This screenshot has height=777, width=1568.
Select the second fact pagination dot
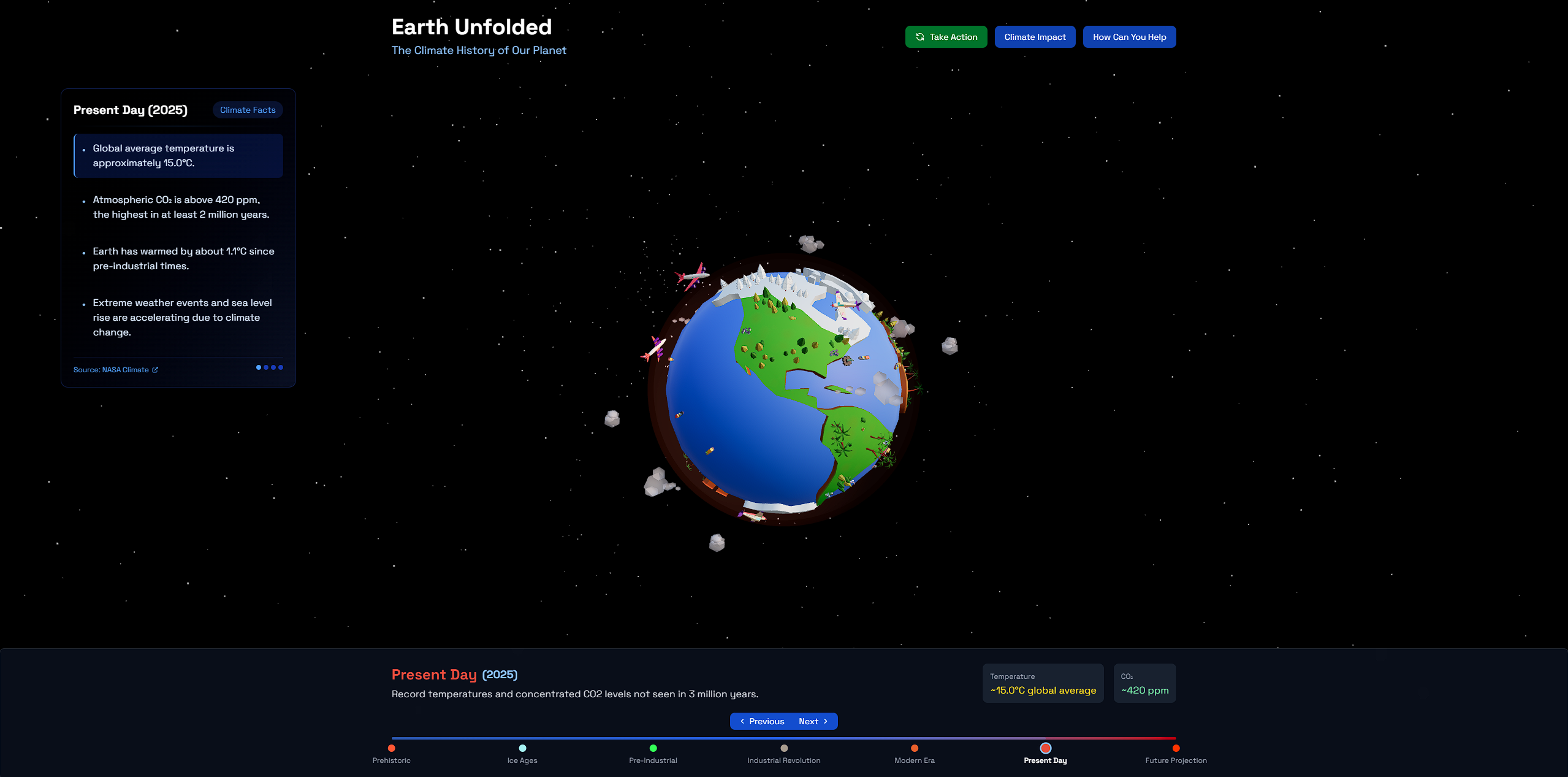tap(266, 367)
